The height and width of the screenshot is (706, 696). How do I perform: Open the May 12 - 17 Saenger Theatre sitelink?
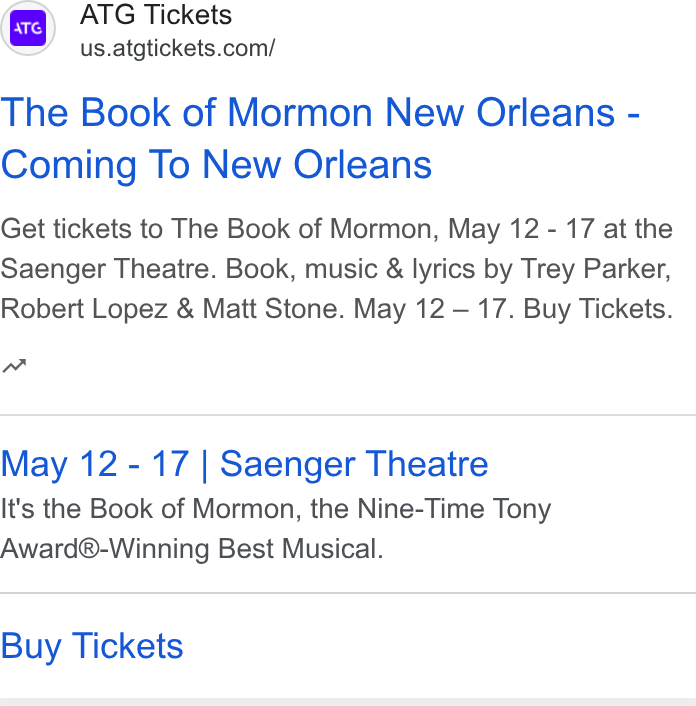[x=244, y=464]
